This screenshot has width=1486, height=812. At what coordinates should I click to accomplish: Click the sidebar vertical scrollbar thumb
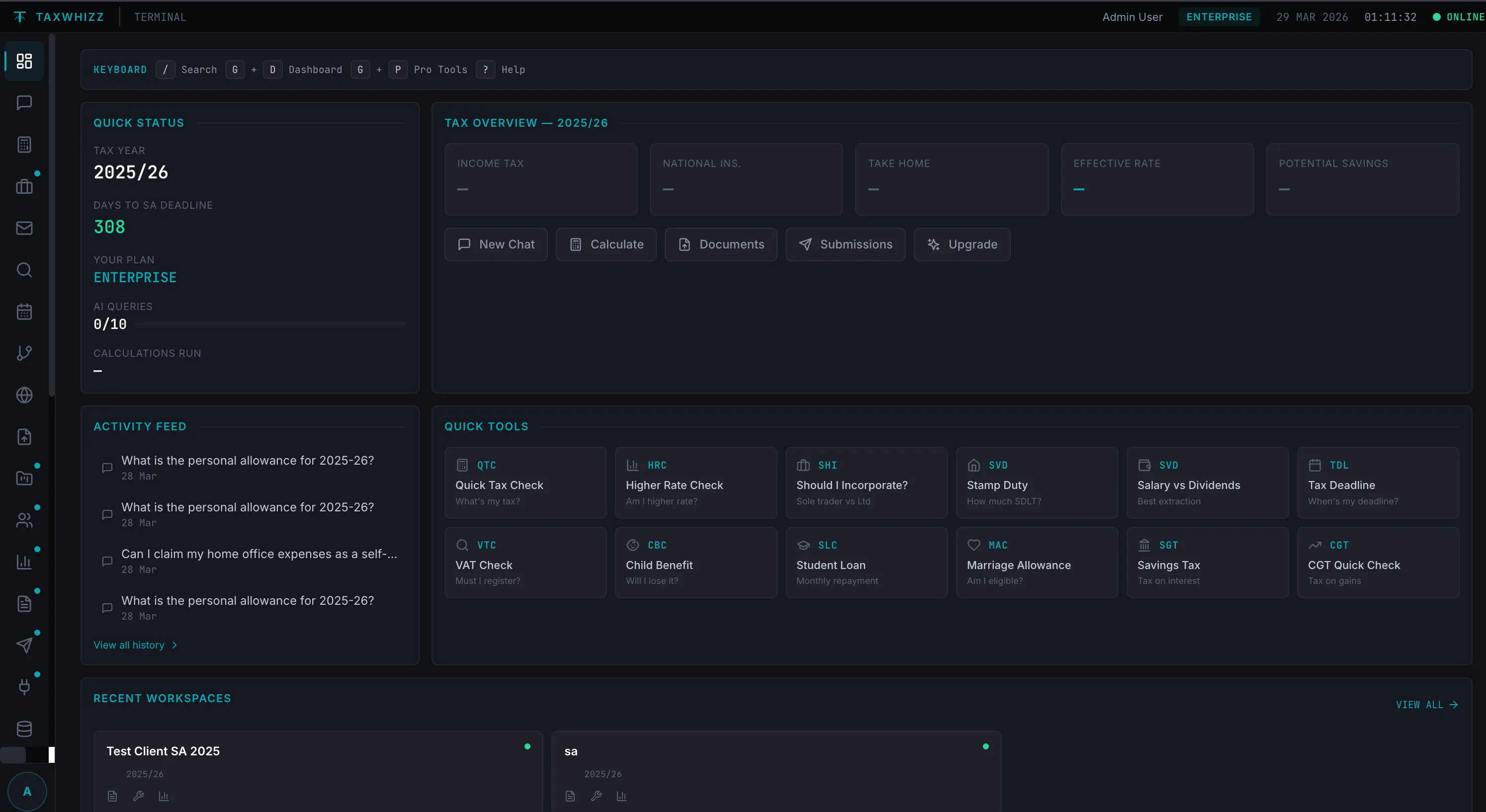point(51,215)
